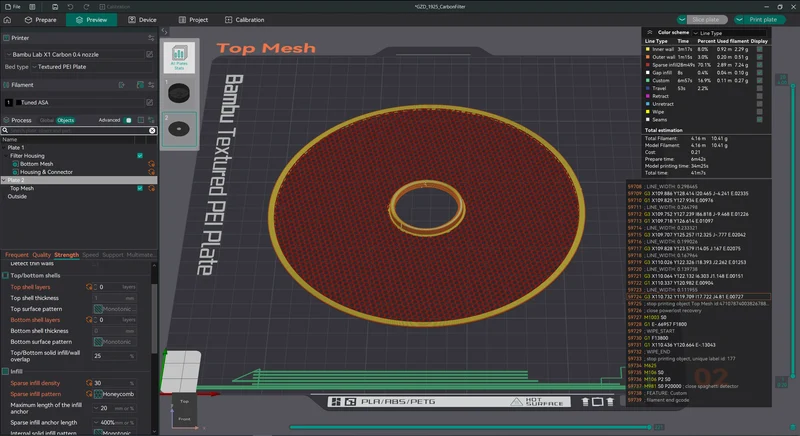The height and width of the screenshot is (436, 800).
Task: Click the AMS filament sync icon
Action: (x=140, y=85)
